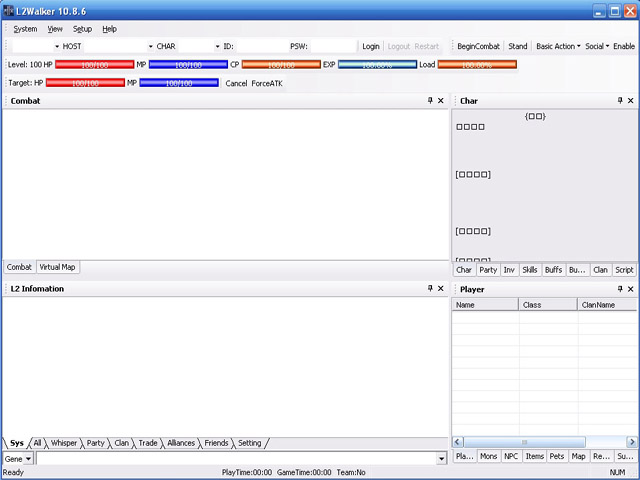Select the Party tab in Char panel

(488, 270)
